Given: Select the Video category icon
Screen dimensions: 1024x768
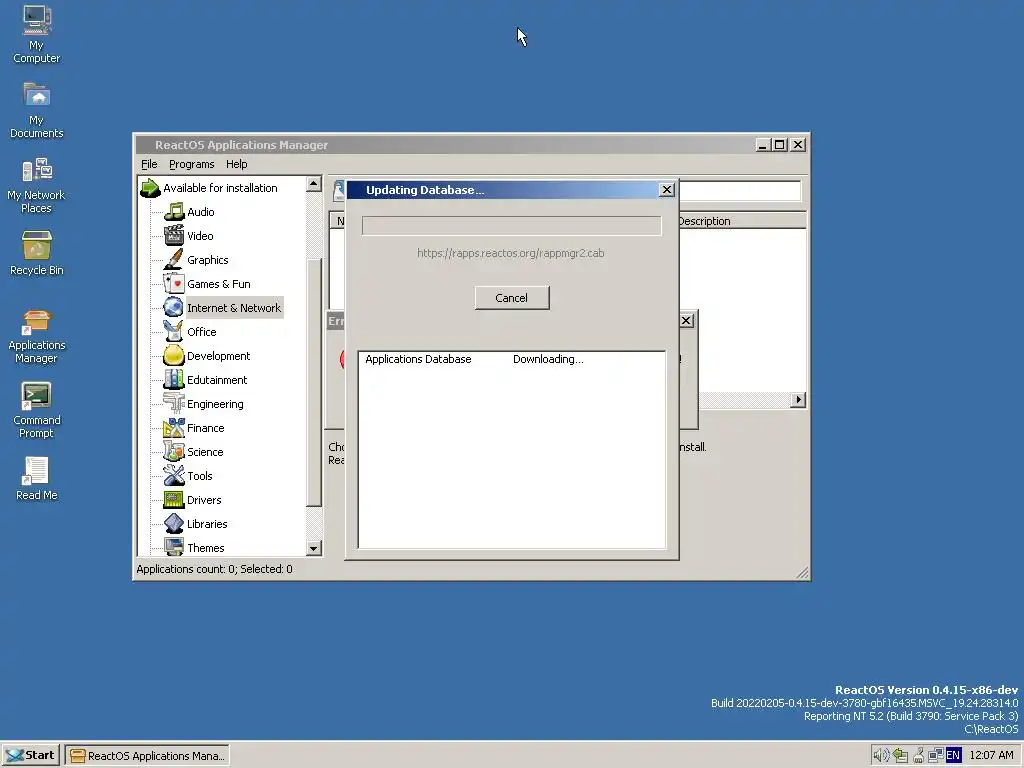Looking at the screenshot, I should tap(174, 236).
